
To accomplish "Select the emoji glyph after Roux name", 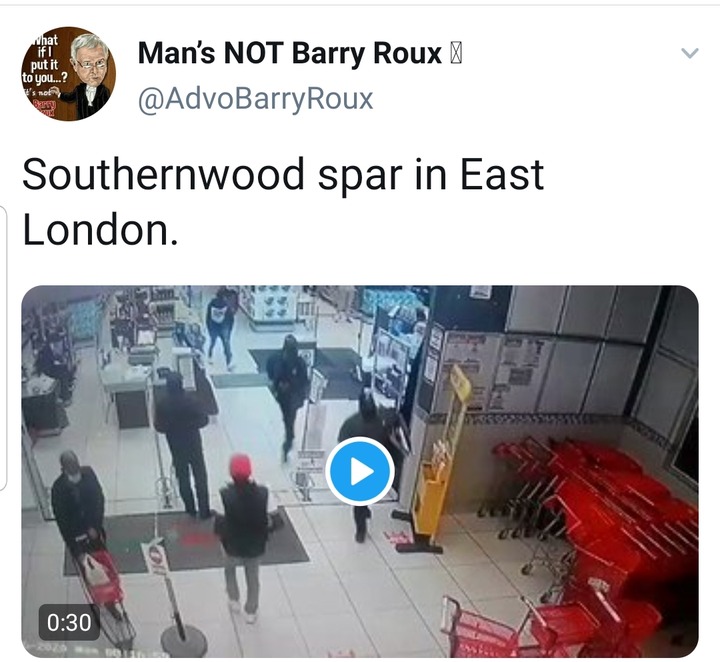I will (455, 54).
